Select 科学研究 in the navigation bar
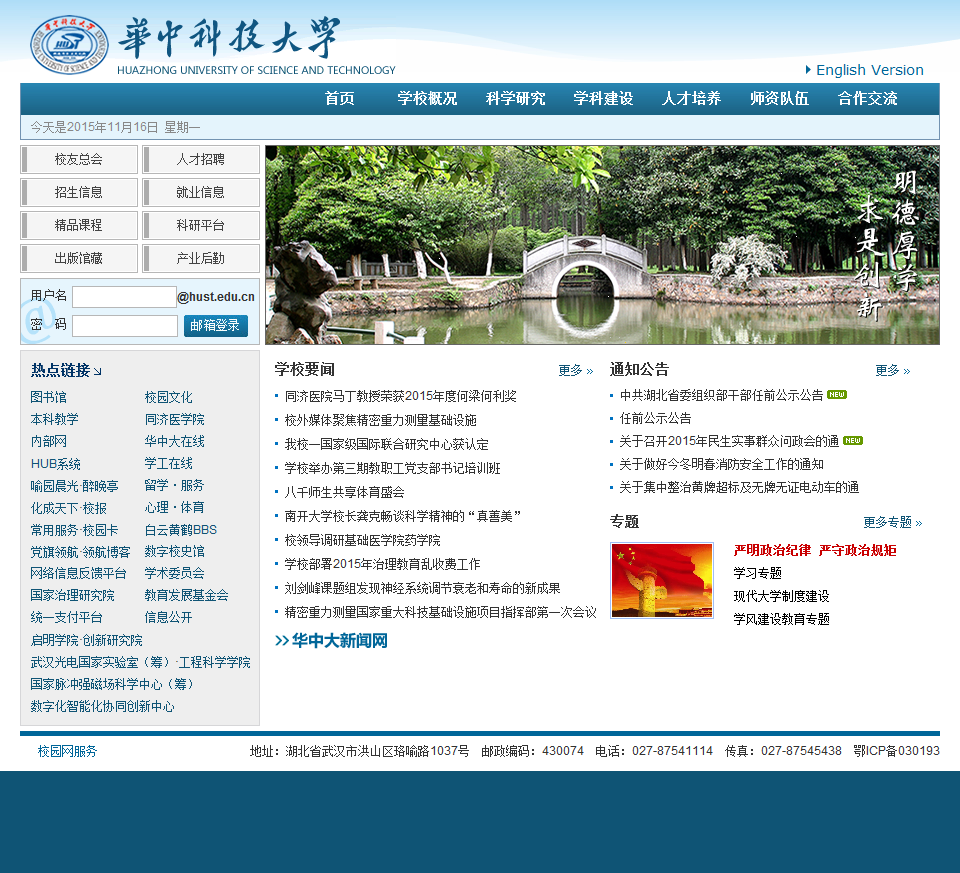This screenshot has height=873, width=960. (515, 99)
